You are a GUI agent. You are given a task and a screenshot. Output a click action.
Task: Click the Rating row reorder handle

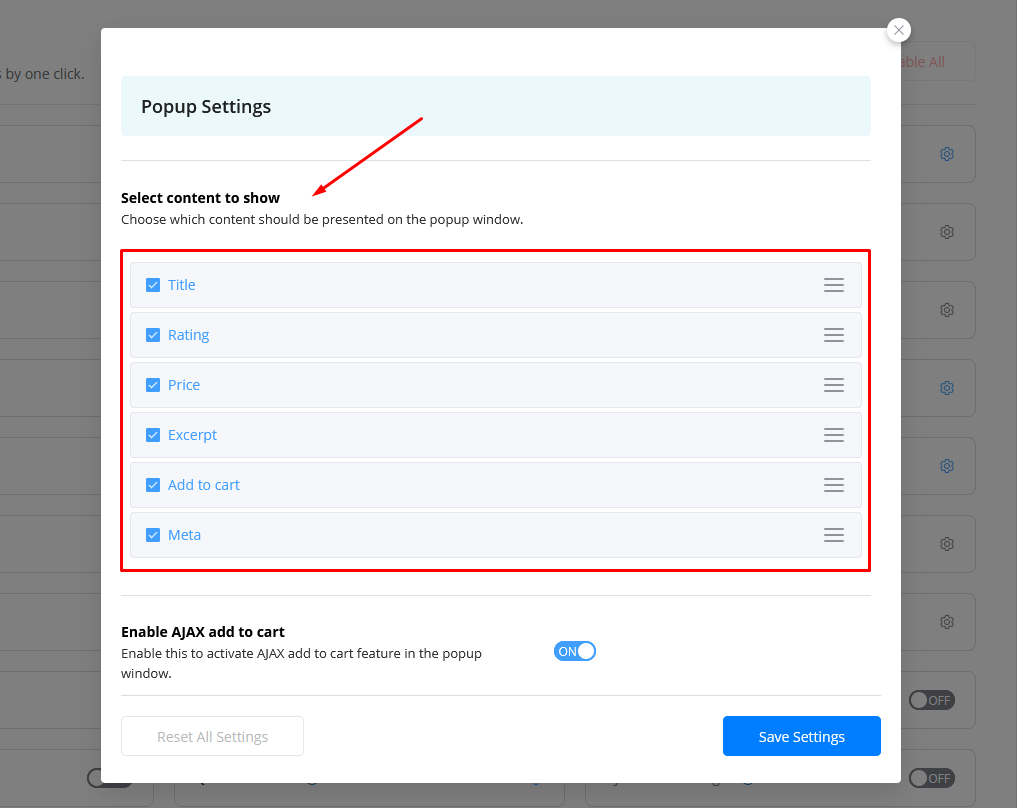tap(833, 335)
